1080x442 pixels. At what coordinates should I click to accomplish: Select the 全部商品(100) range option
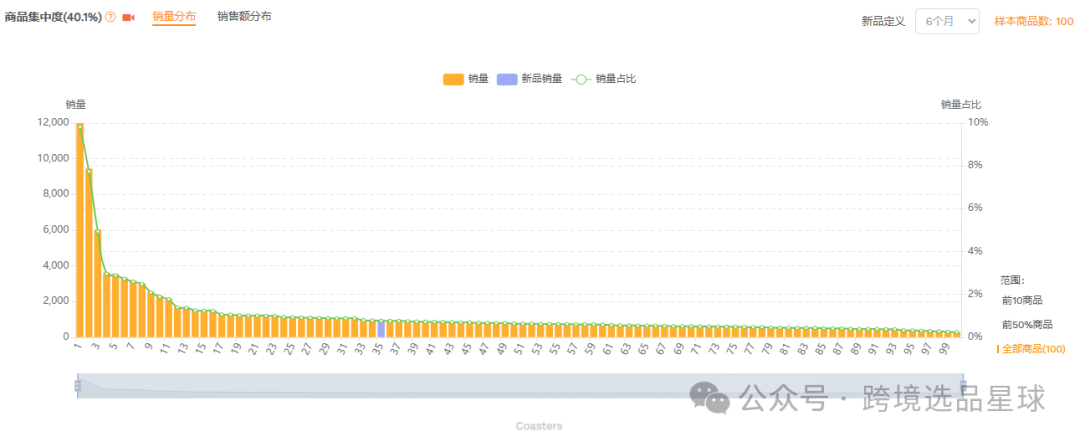1033,349
